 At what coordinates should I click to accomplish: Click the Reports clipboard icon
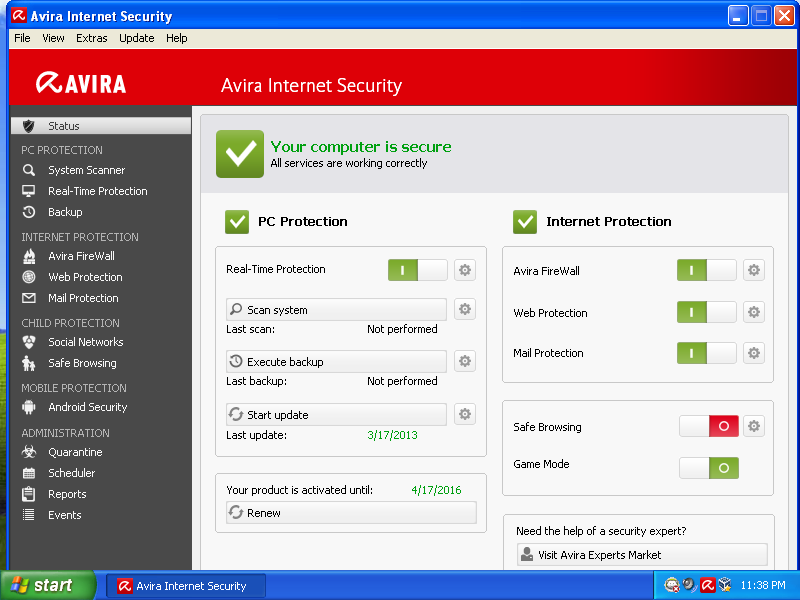tap(29, 494)
